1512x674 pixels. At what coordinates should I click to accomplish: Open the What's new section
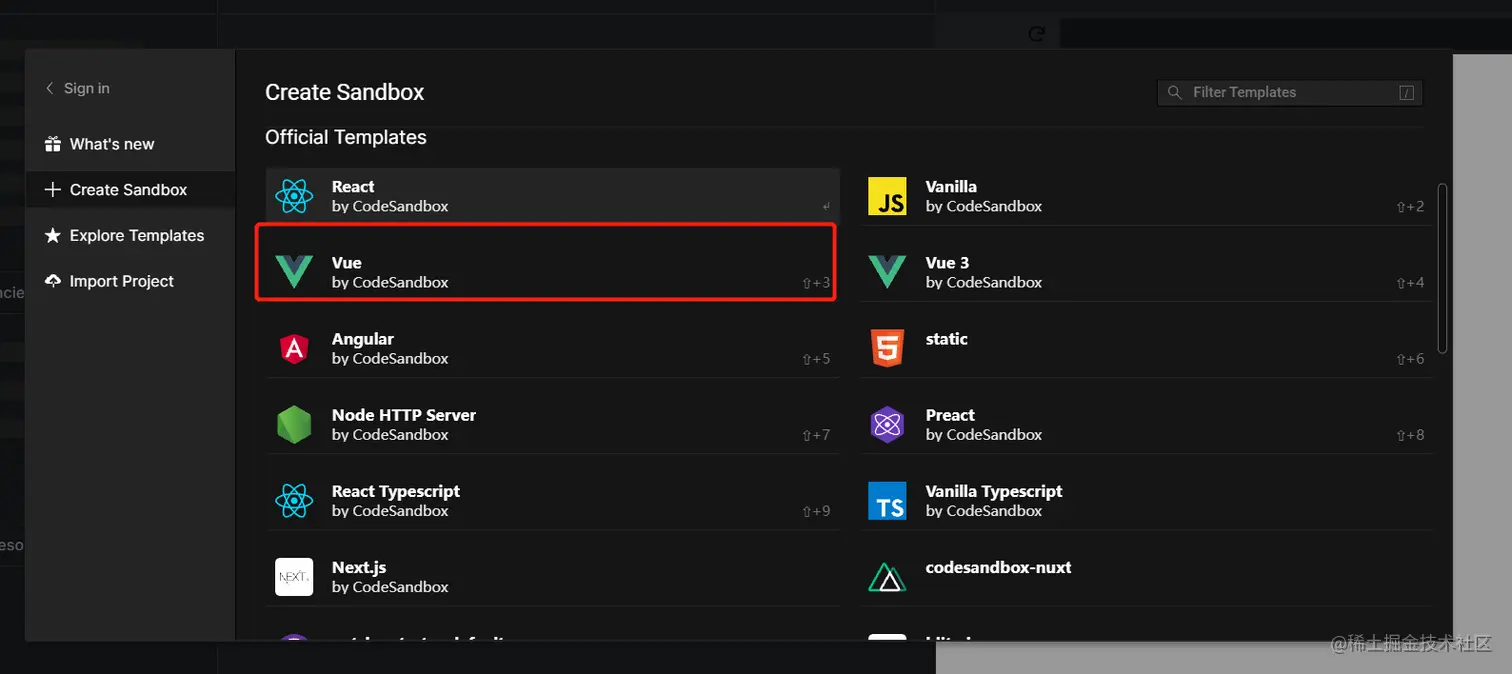pos(111,144)
